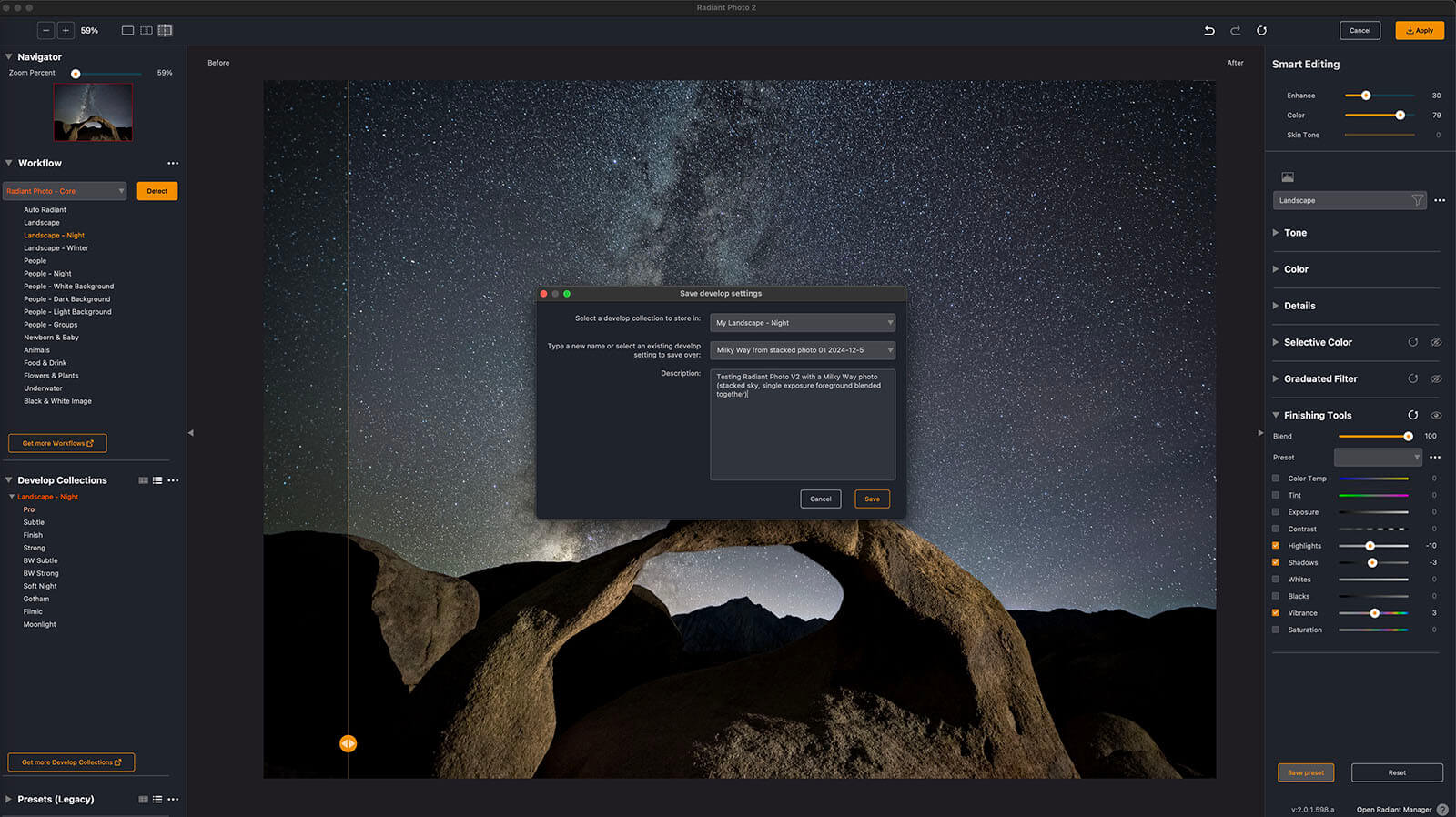Reset Finishing Tools with circular arrow
Viewport: 1456px width, 817px height.
click(1413, 415)
